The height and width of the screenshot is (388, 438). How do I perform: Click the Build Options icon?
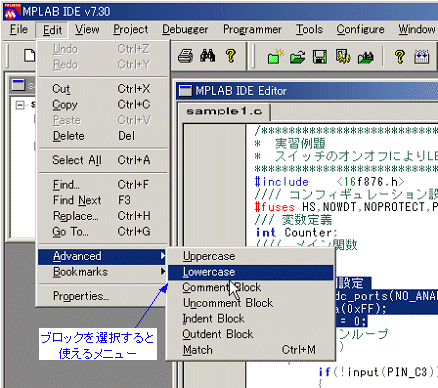[343, 57]
